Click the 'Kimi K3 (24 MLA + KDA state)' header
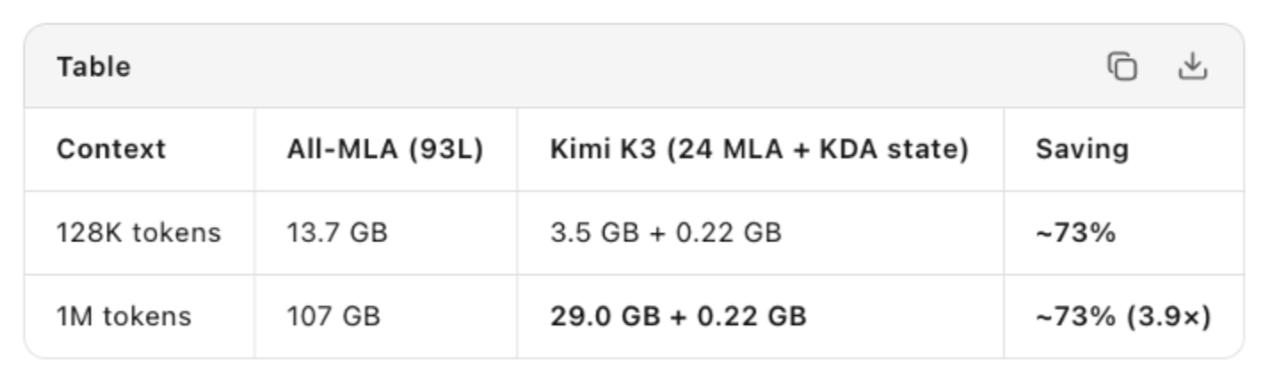The image size is (1266, 376). (x=759, y=149)
